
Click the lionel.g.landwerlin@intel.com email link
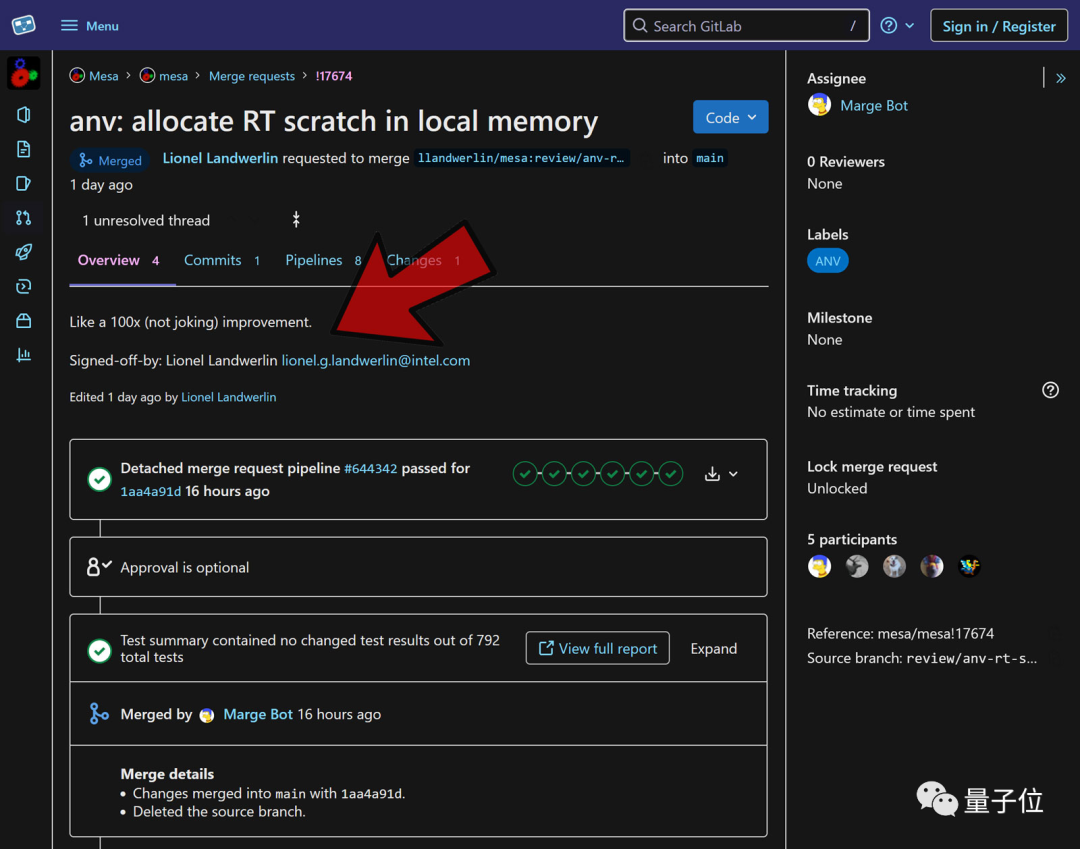[375, 360]
